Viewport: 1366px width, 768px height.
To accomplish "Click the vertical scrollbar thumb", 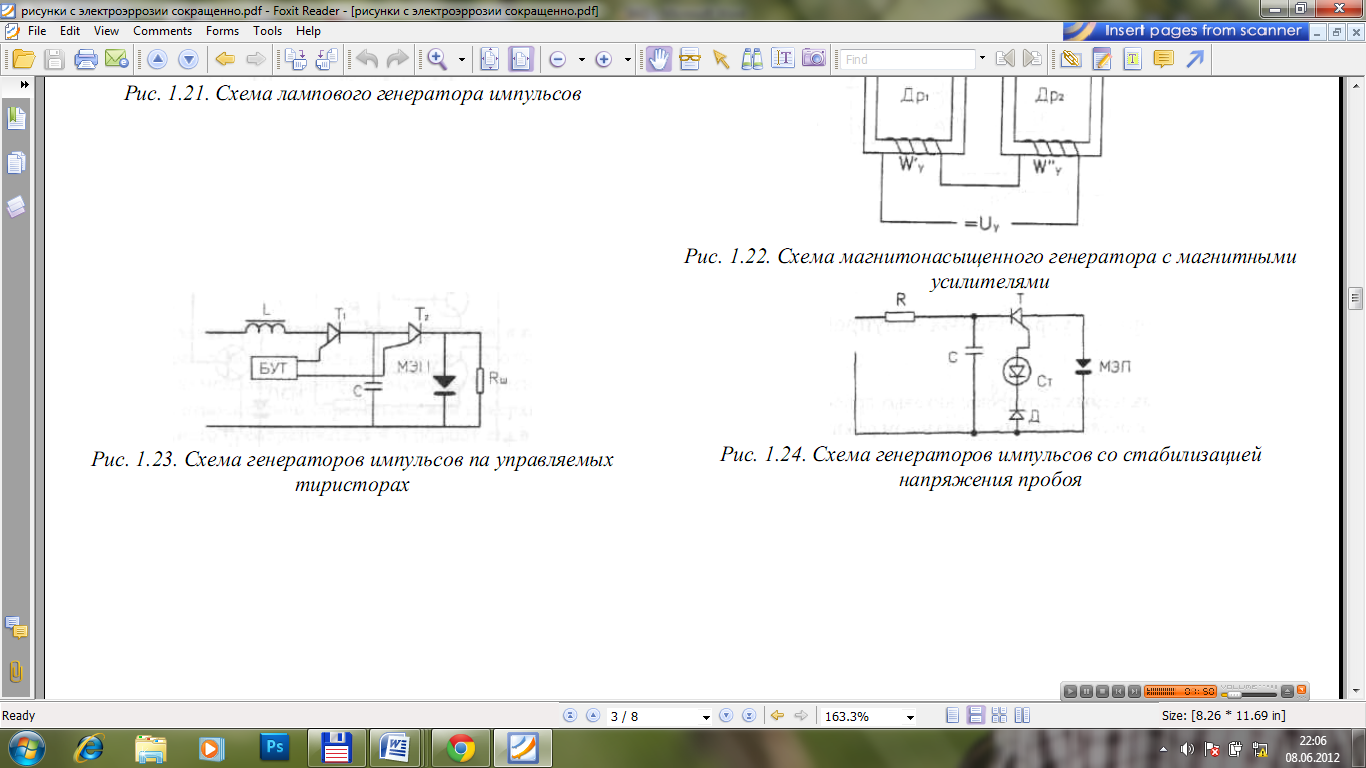I will tap(1357, 298).
